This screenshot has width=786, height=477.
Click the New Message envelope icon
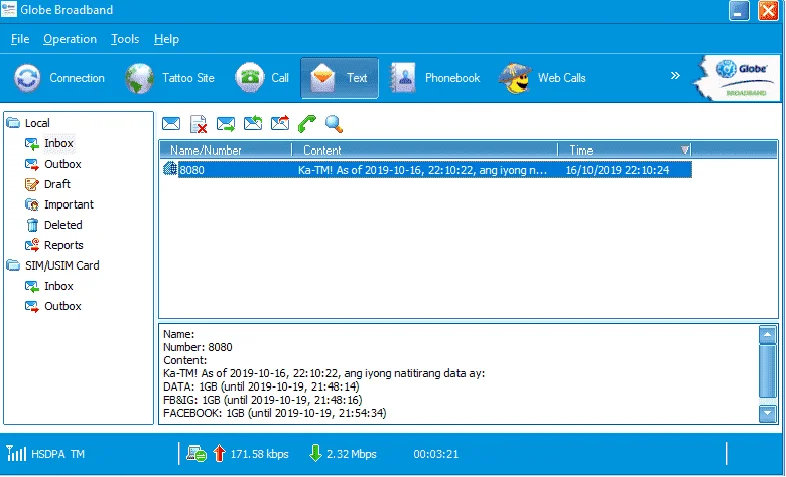(x=171, y=123)
